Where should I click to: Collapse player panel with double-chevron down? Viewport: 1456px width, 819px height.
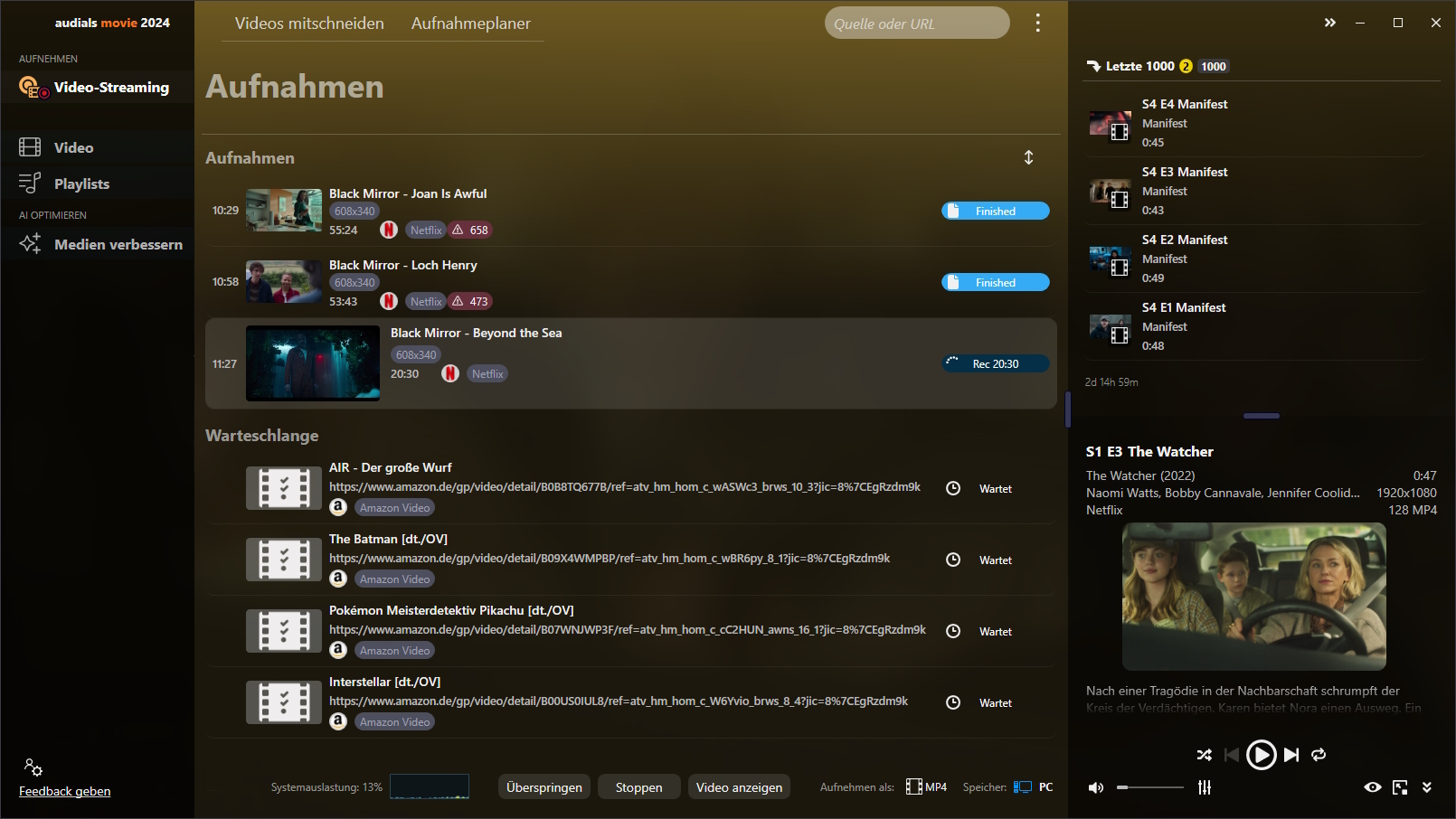(1427, 787)
